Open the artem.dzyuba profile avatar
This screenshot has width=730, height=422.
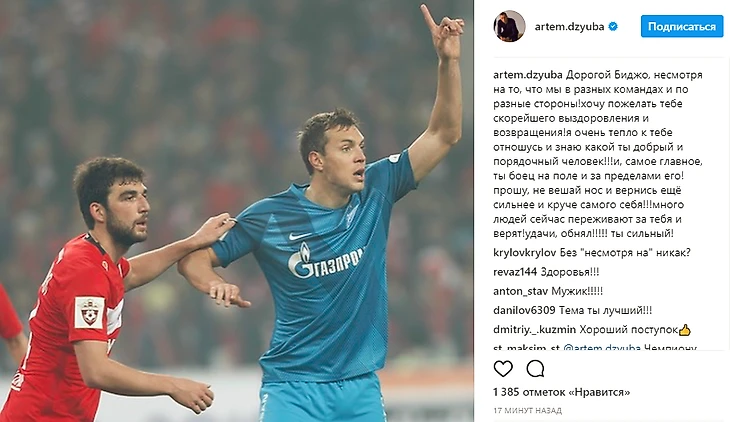point(509,26)
